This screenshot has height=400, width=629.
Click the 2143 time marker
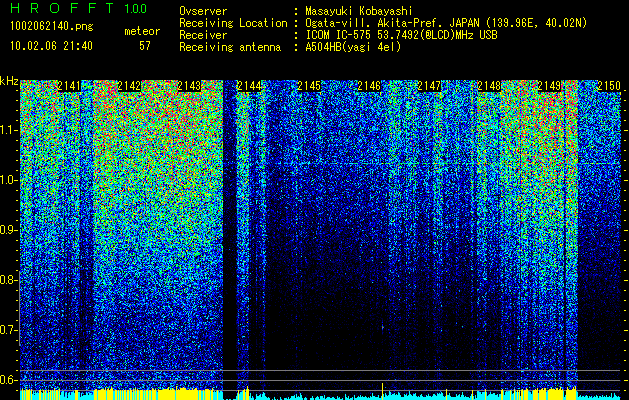point(189,86)
